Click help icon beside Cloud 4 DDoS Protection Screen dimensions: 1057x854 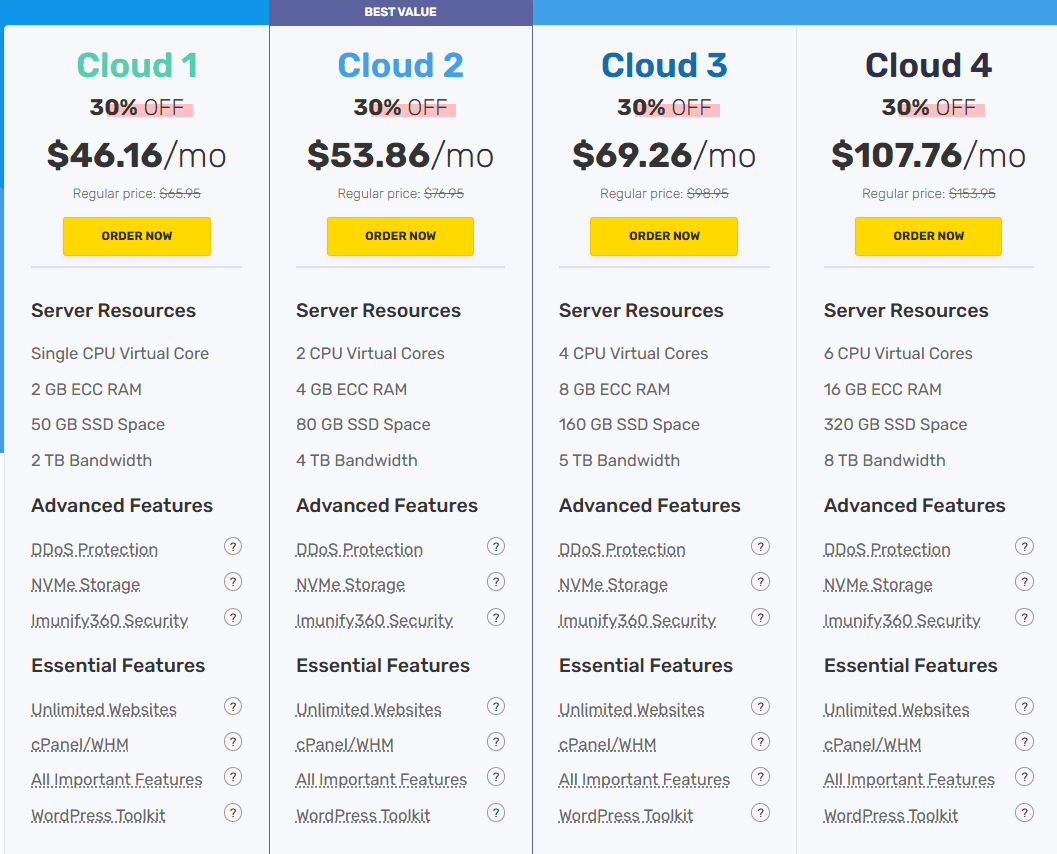pyautogui.click(x=1024, y=546)
